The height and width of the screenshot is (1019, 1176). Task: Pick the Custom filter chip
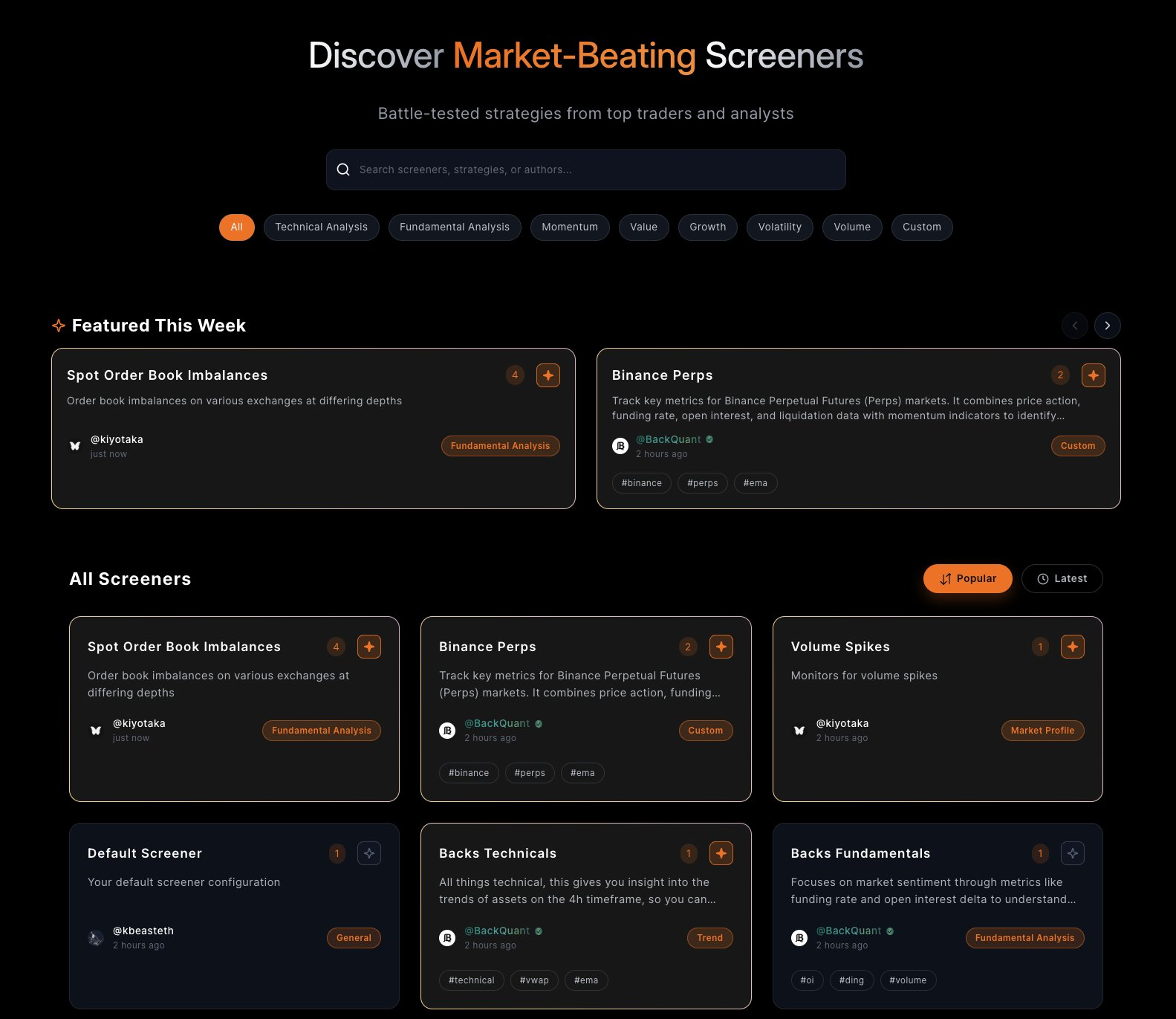point(922,227)
